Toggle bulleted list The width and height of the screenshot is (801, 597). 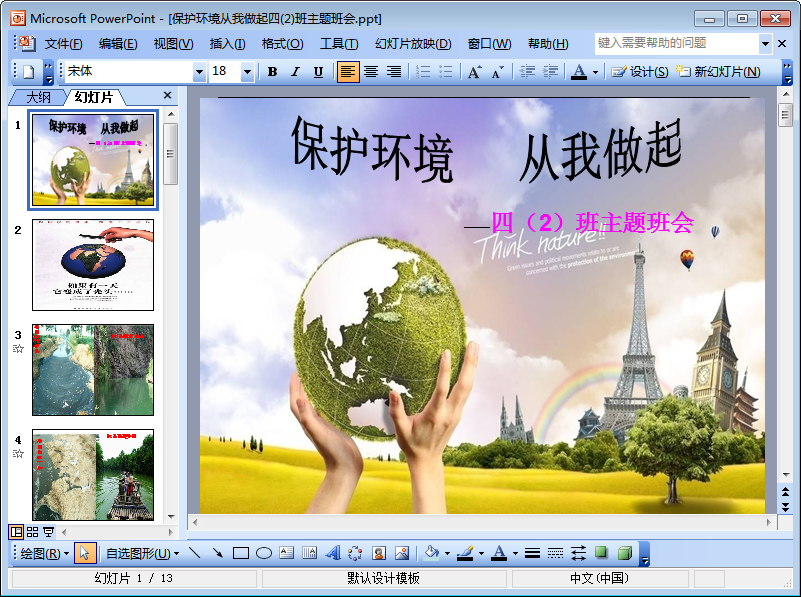point(446,72)
